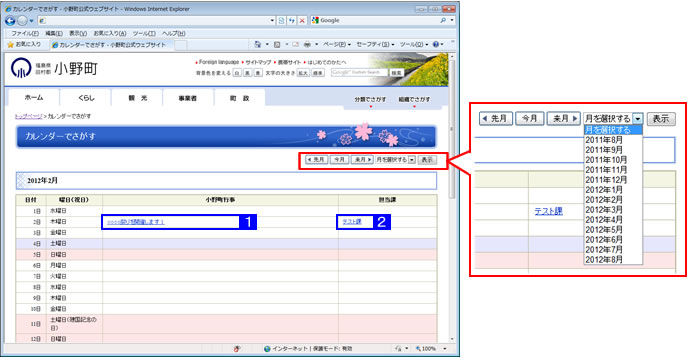Choose 2012年3月 from the open month list
Image resolution: width=691 pixels, height=364 pixels.
point(604,210)
